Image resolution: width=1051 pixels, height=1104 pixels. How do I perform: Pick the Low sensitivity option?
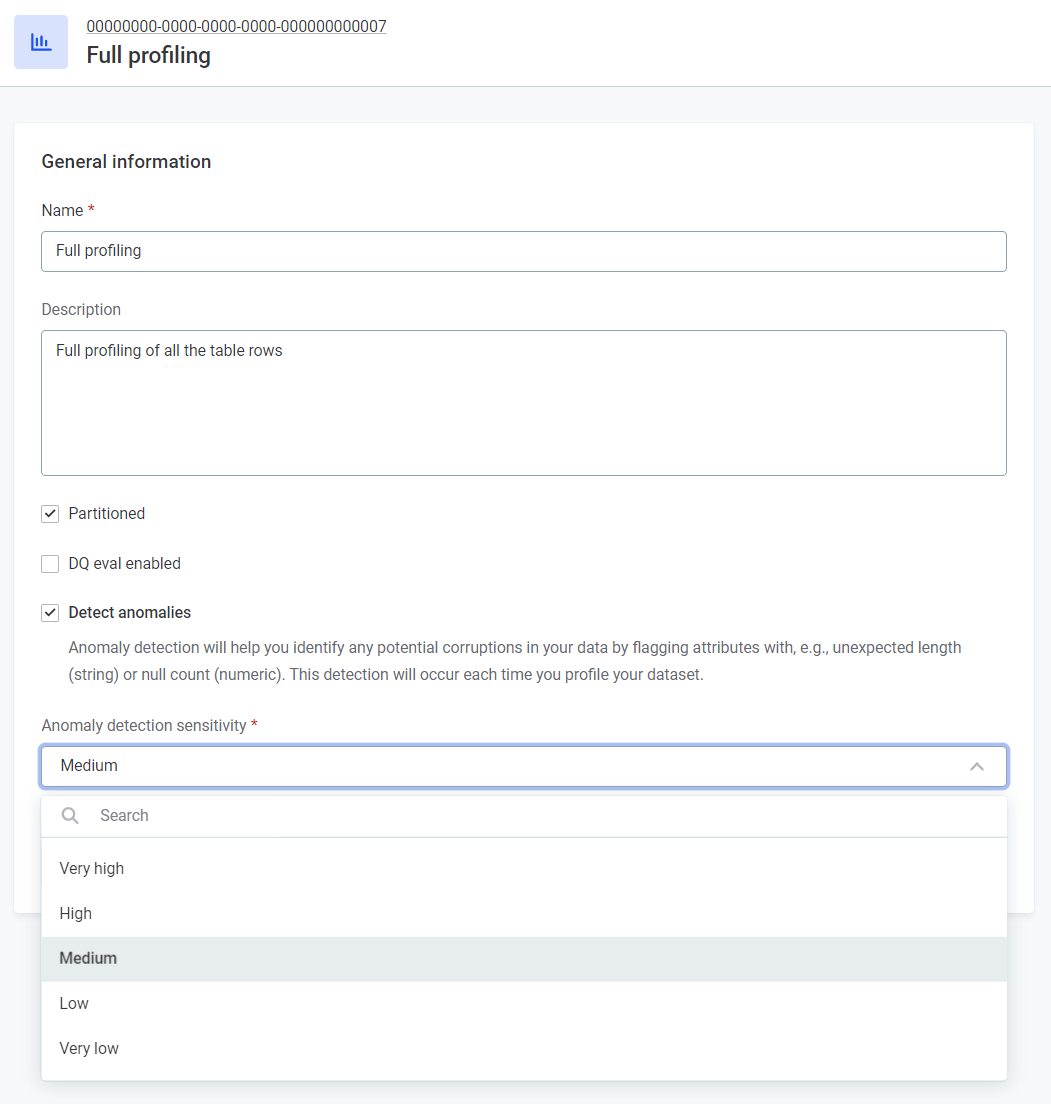74,1003
